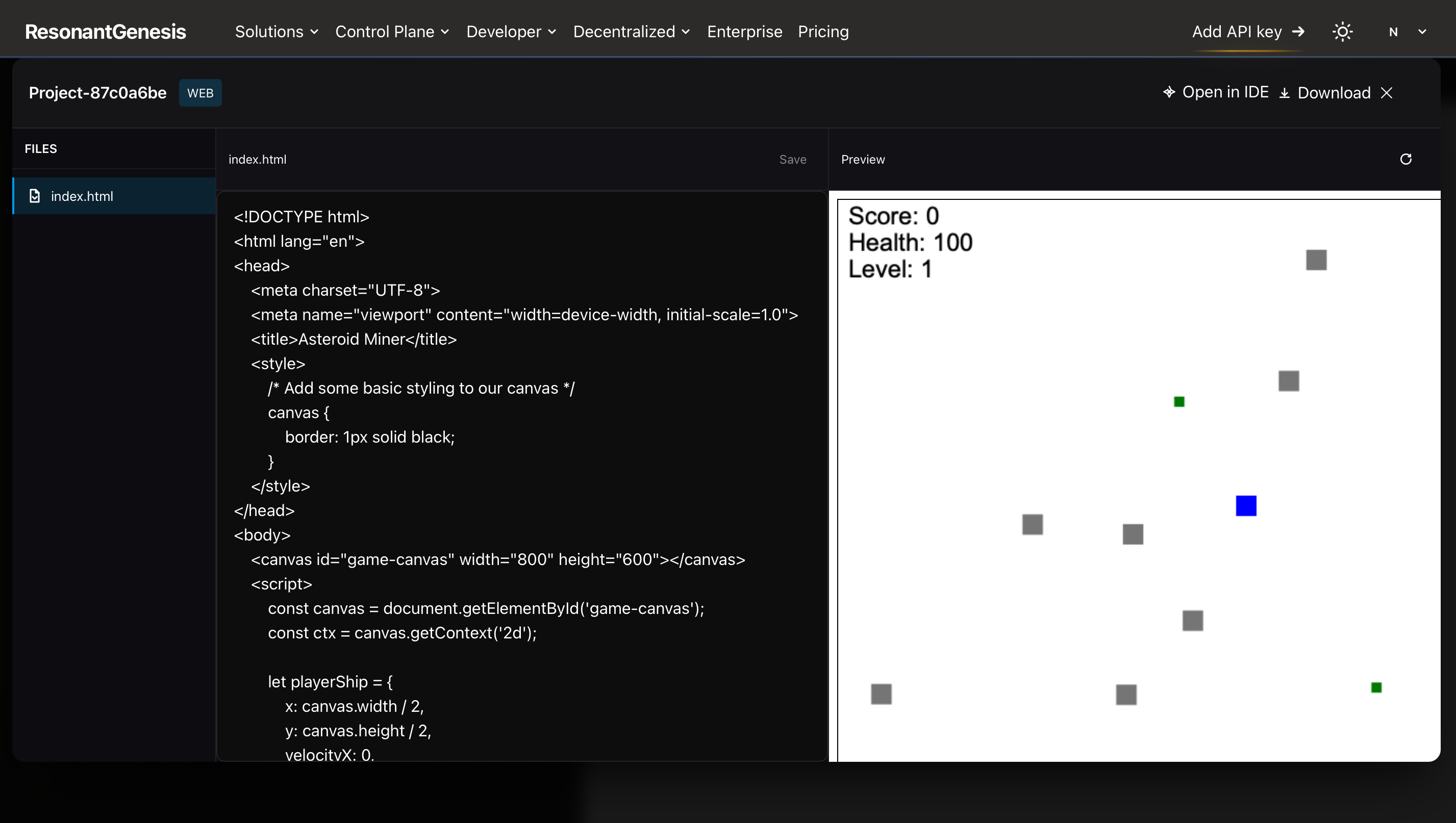
Task: Click the preview refresh icon
Action: click(x=1405, y=160)
